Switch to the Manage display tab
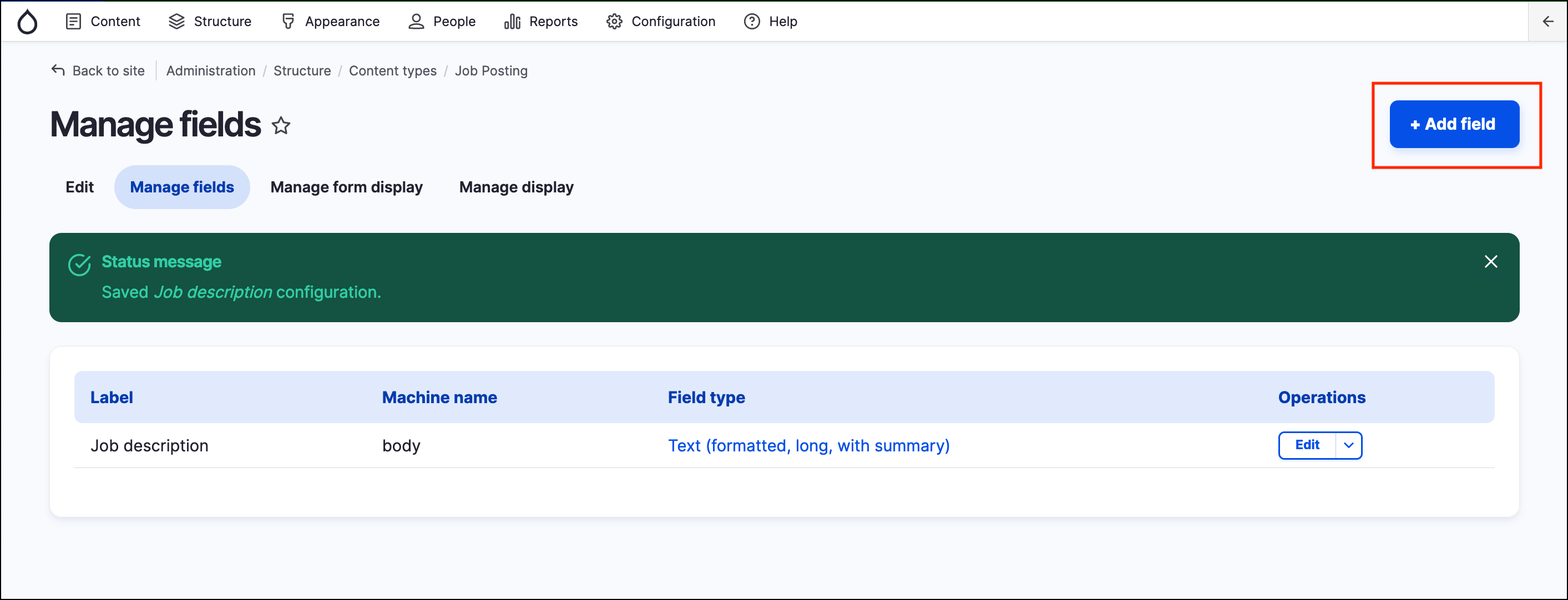 [516, 187]
